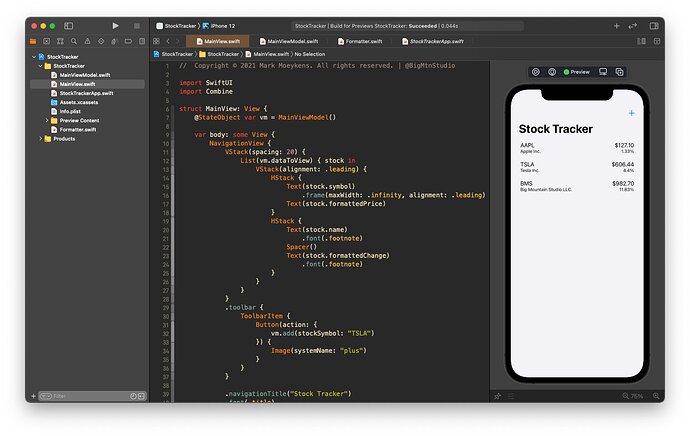Toggle the inspectors panel in the title bar
The image size is (690, 436).
tap(654, 26)
